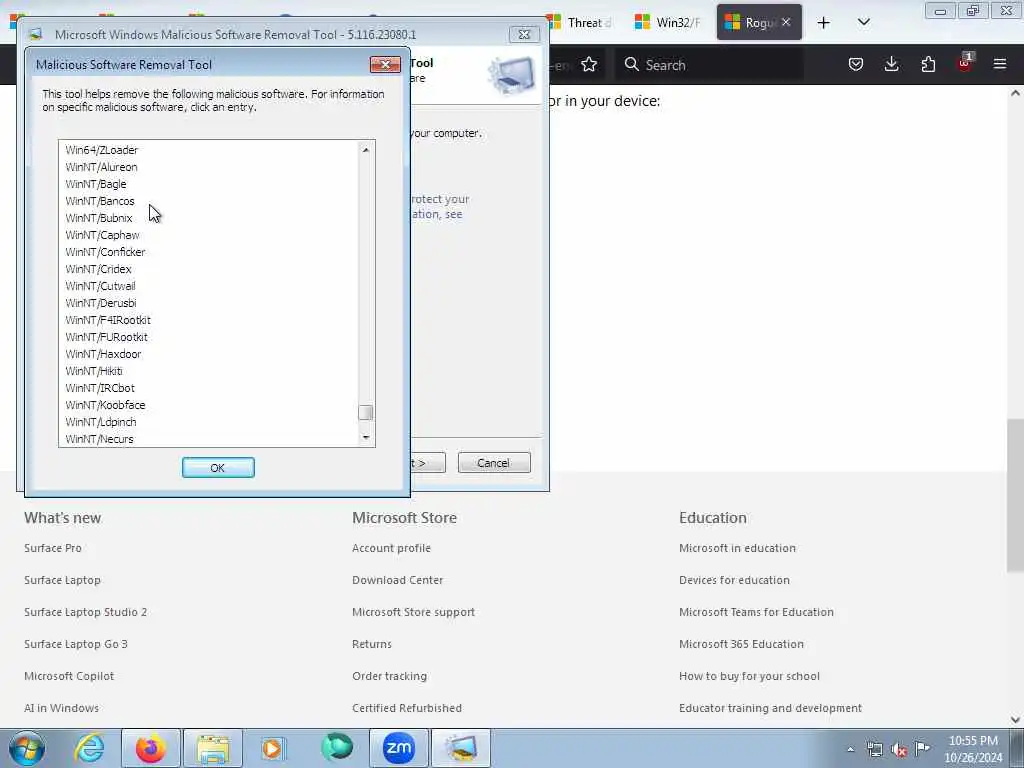This screenshot has height=768, width=1024.
Task: Select WinNT/Hikiti entry
Action: click(94, 371)
